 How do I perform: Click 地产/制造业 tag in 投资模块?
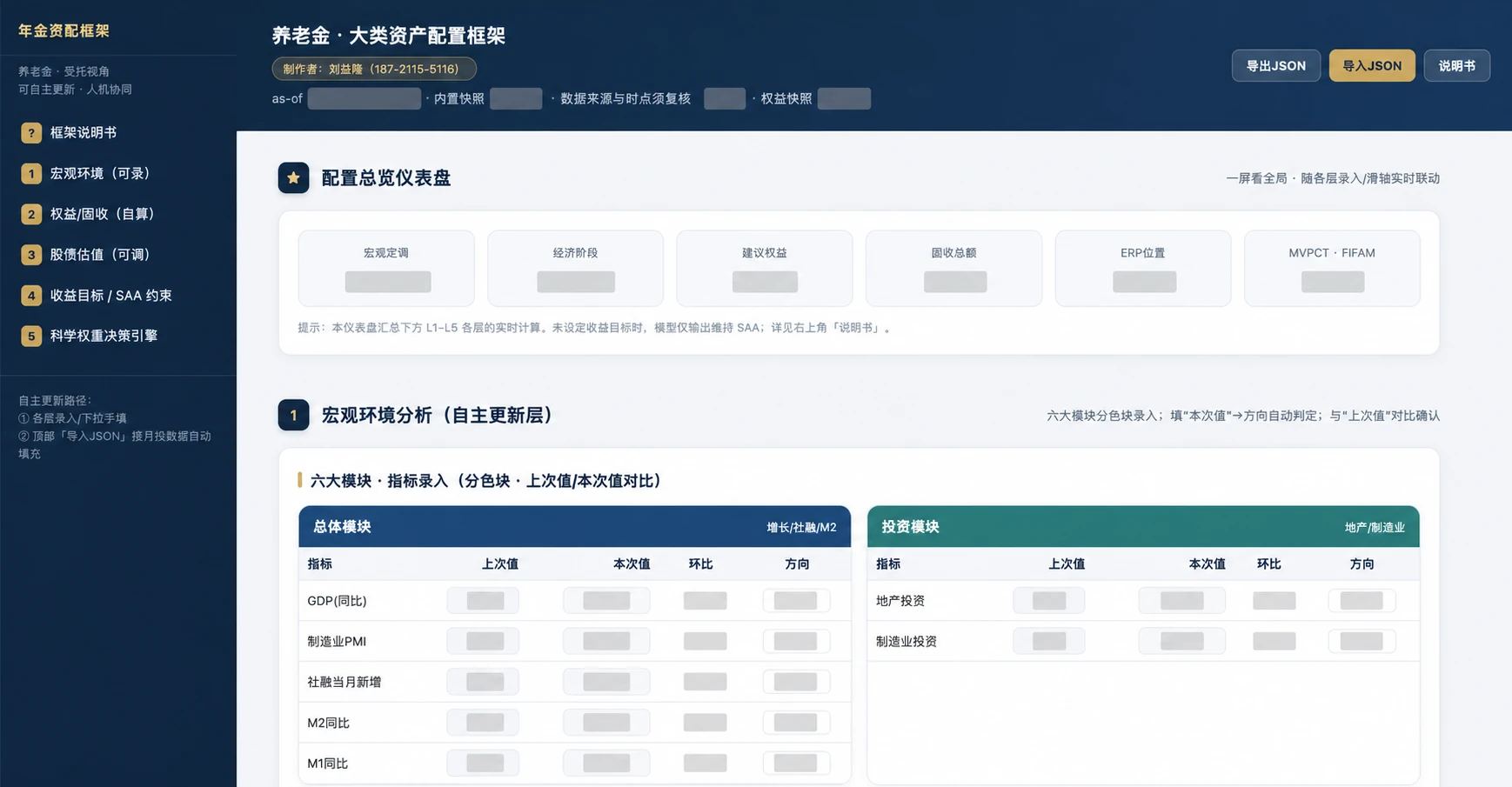1375,527
